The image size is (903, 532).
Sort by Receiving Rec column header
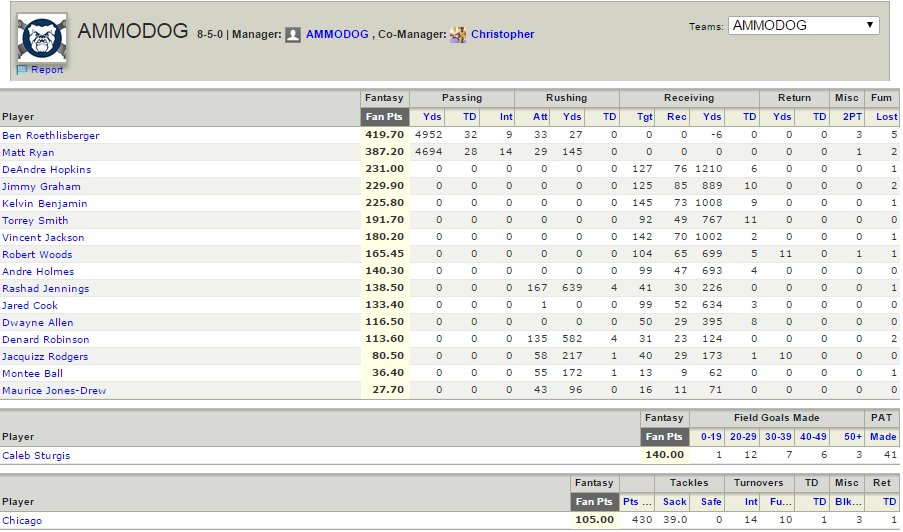677,117
